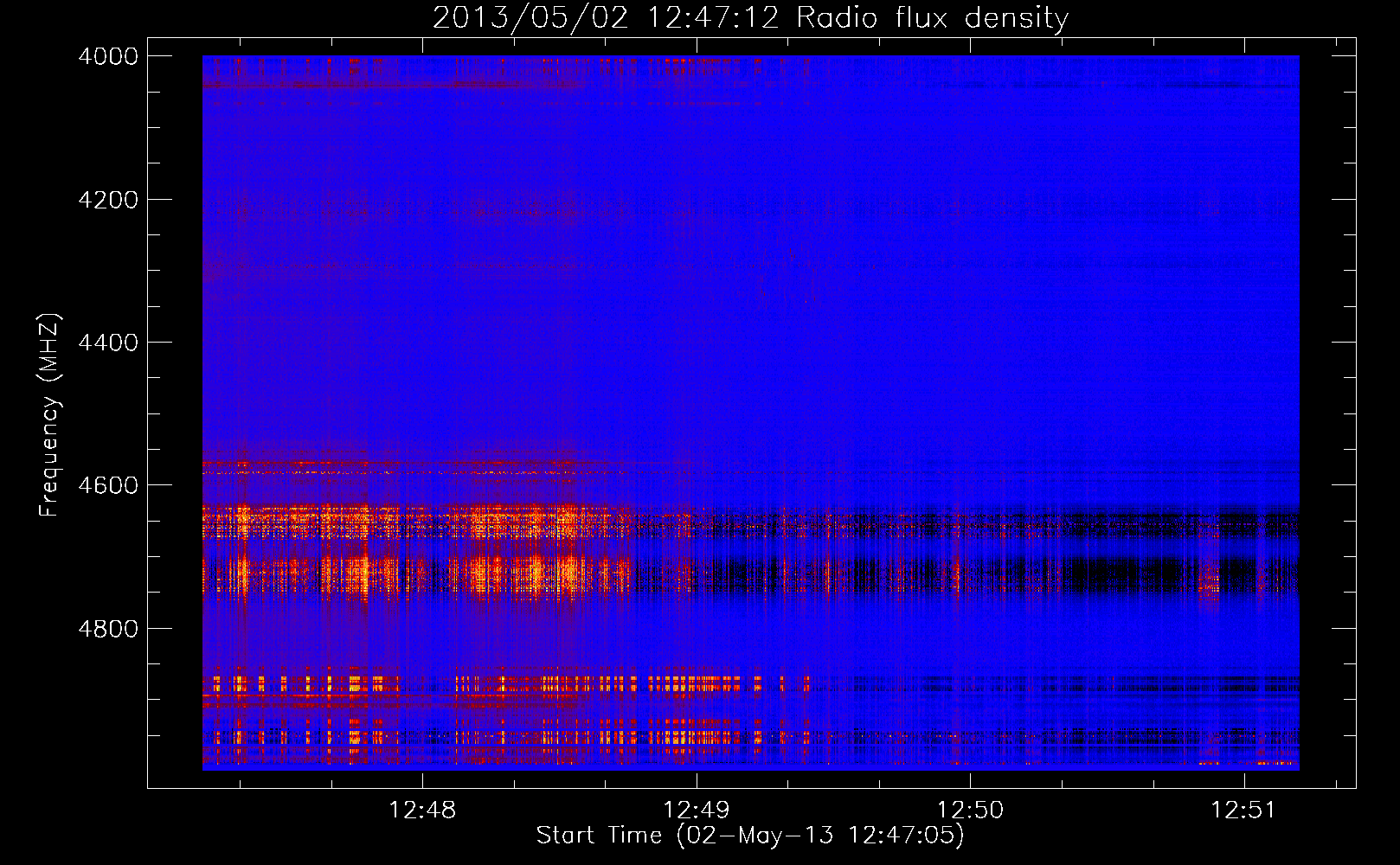Click the '4600' frequency axis label
Screen dimensions: 1400x865
(108, 485)
